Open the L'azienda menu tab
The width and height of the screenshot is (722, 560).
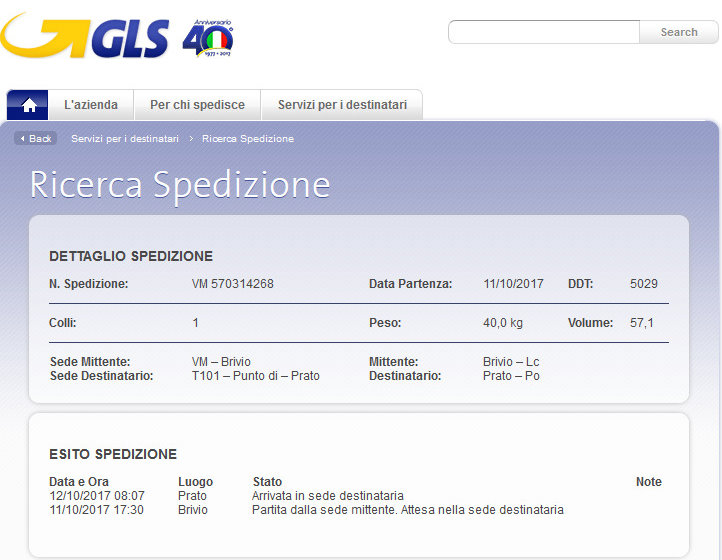pyautogui.click(x=91, y=105)
